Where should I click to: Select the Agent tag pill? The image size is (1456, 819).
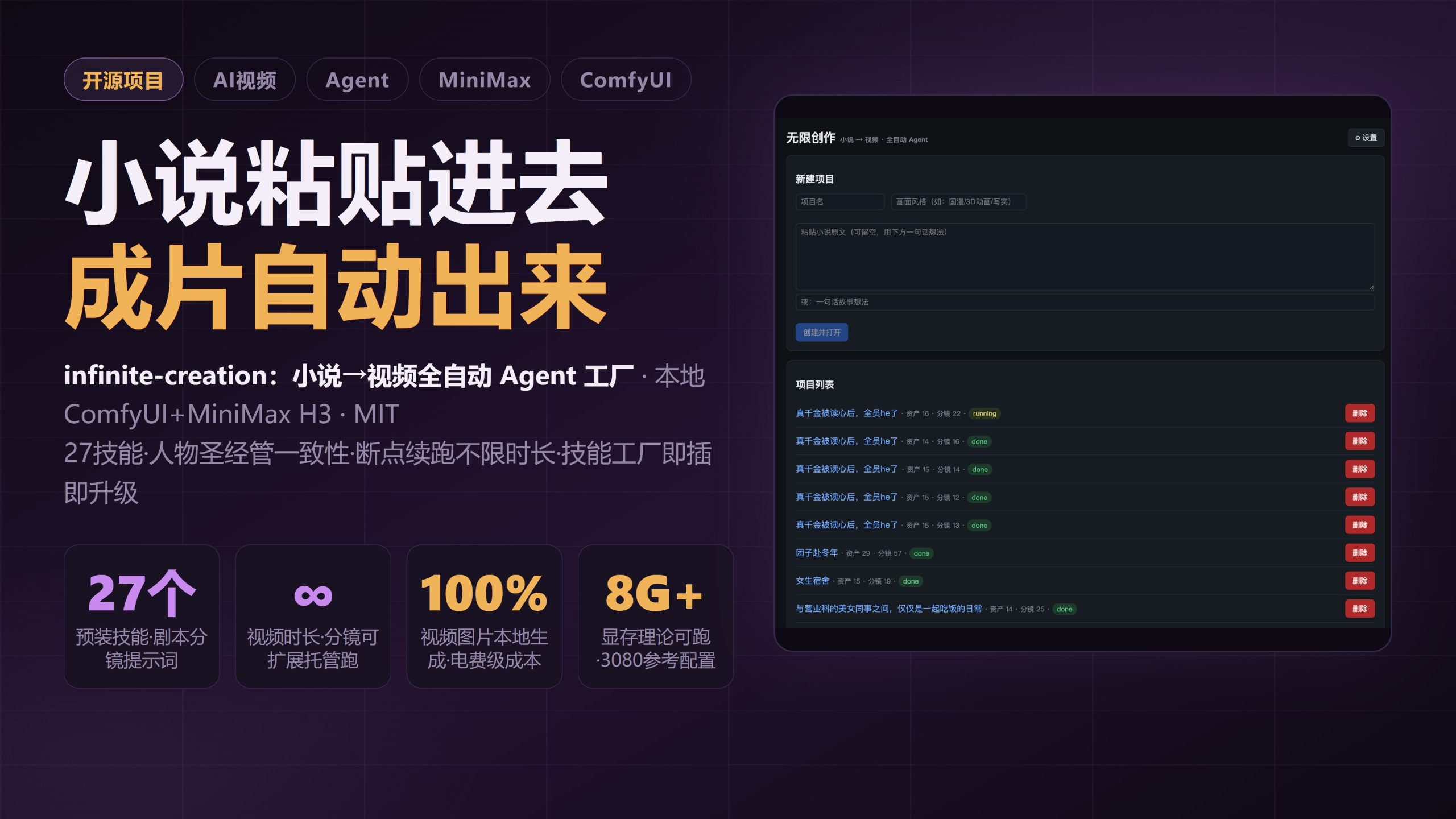(x=357, y=80)
